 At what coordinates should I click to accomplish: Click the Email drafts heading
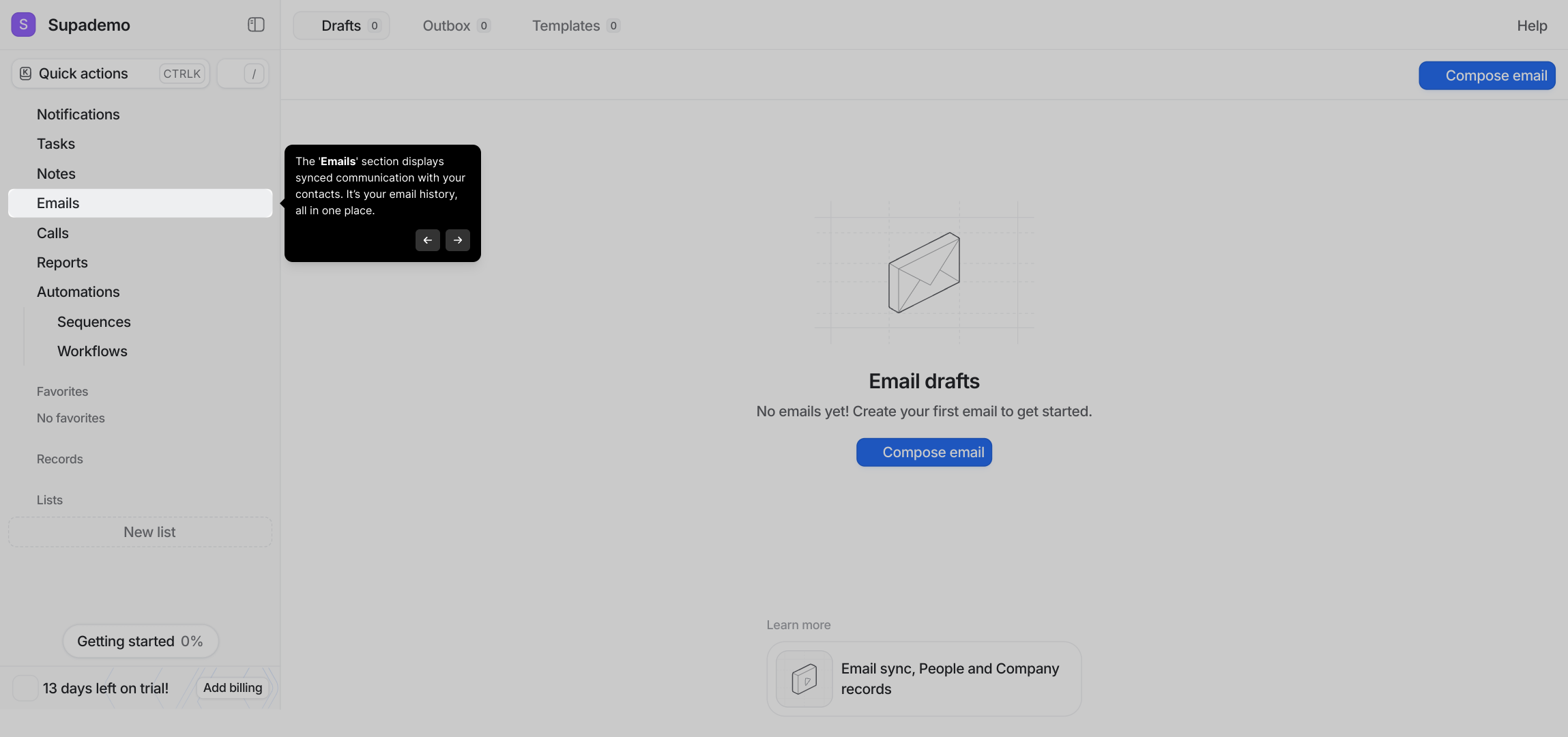924,381
